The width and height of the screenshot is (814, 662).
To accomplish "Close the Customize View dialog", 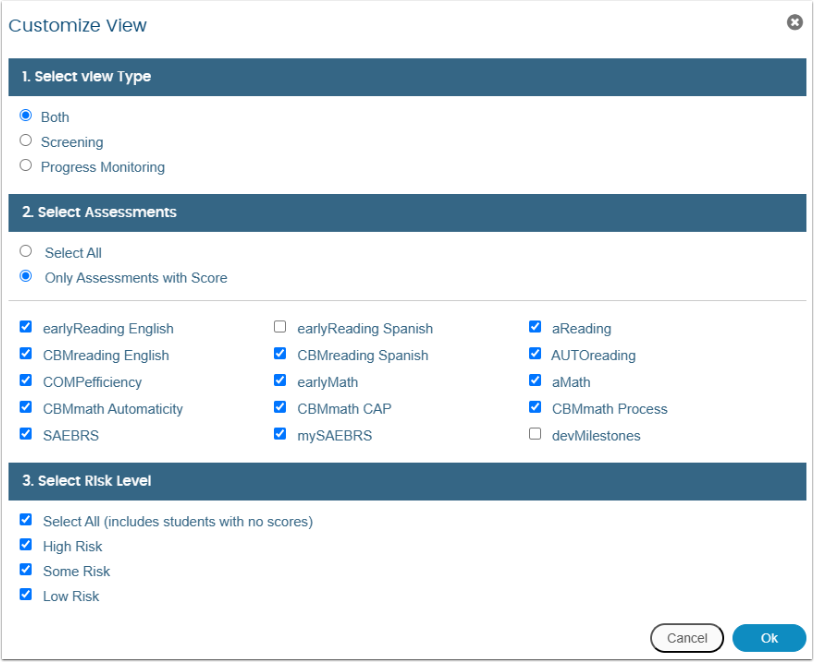I will [794, 22].
